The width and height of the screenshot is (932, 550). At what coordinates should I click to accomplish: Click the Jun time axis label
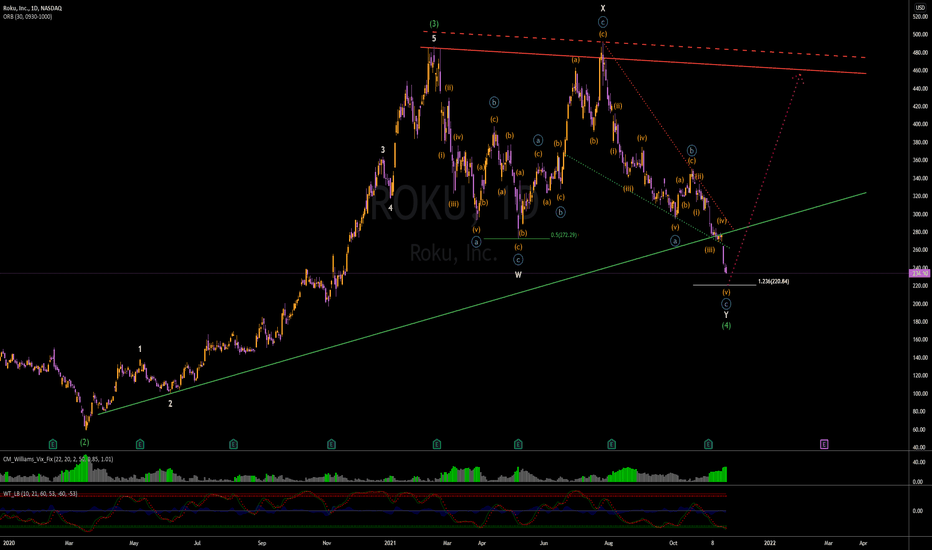pyautogui.click(x=543, y=543)
